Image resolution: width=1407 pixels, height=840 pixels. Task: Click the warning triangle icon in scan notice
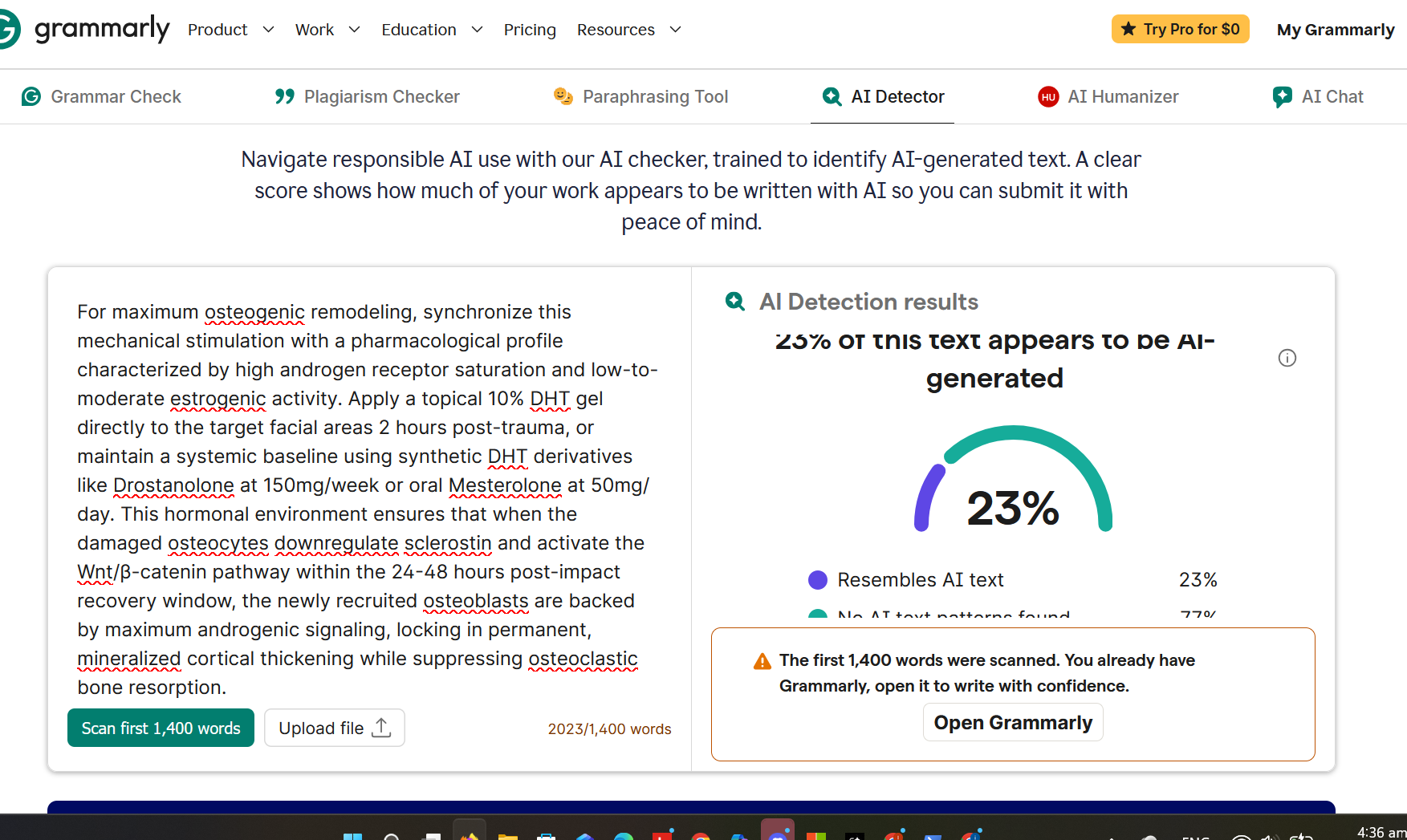[x=762, y=662]
